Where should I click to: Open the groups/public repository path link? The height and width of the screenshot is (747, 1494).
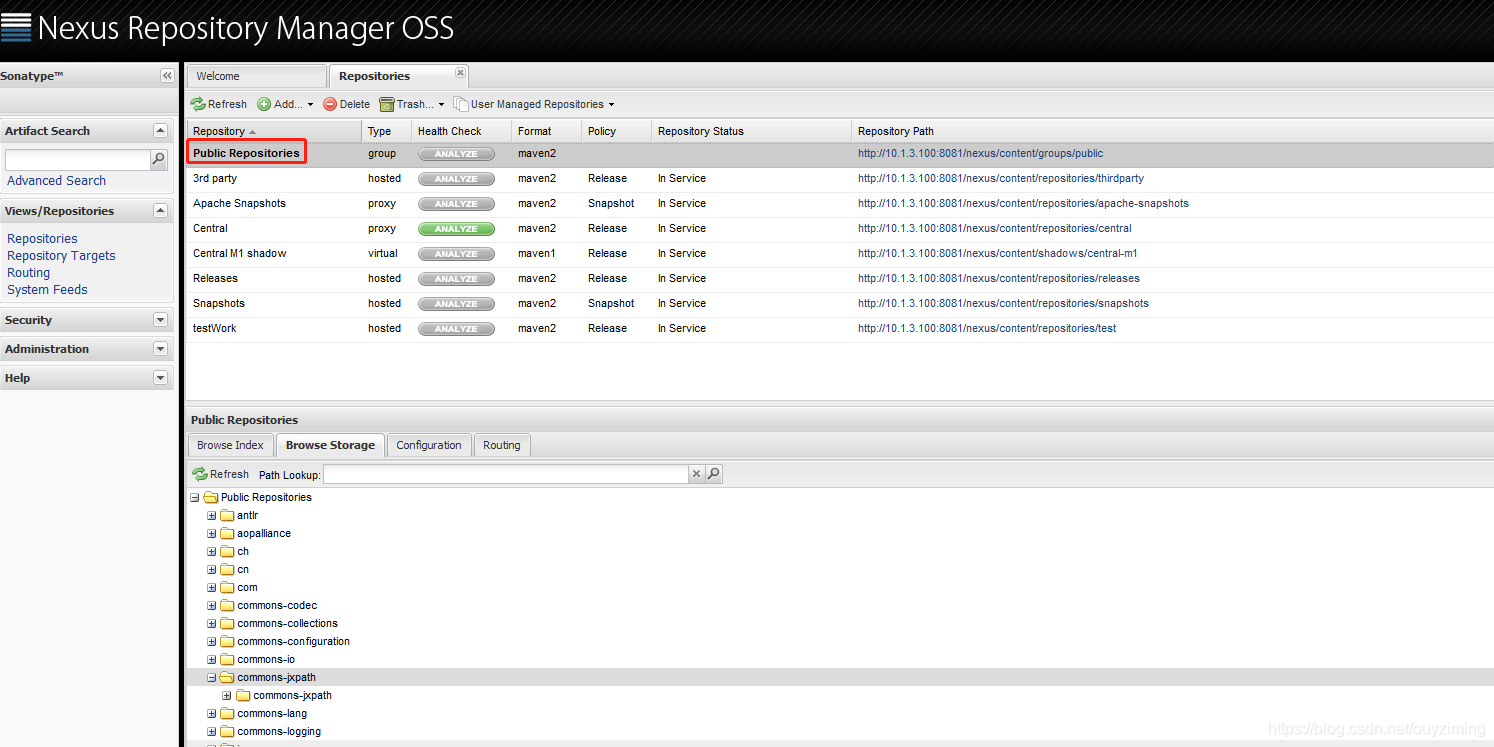[980, 154]
